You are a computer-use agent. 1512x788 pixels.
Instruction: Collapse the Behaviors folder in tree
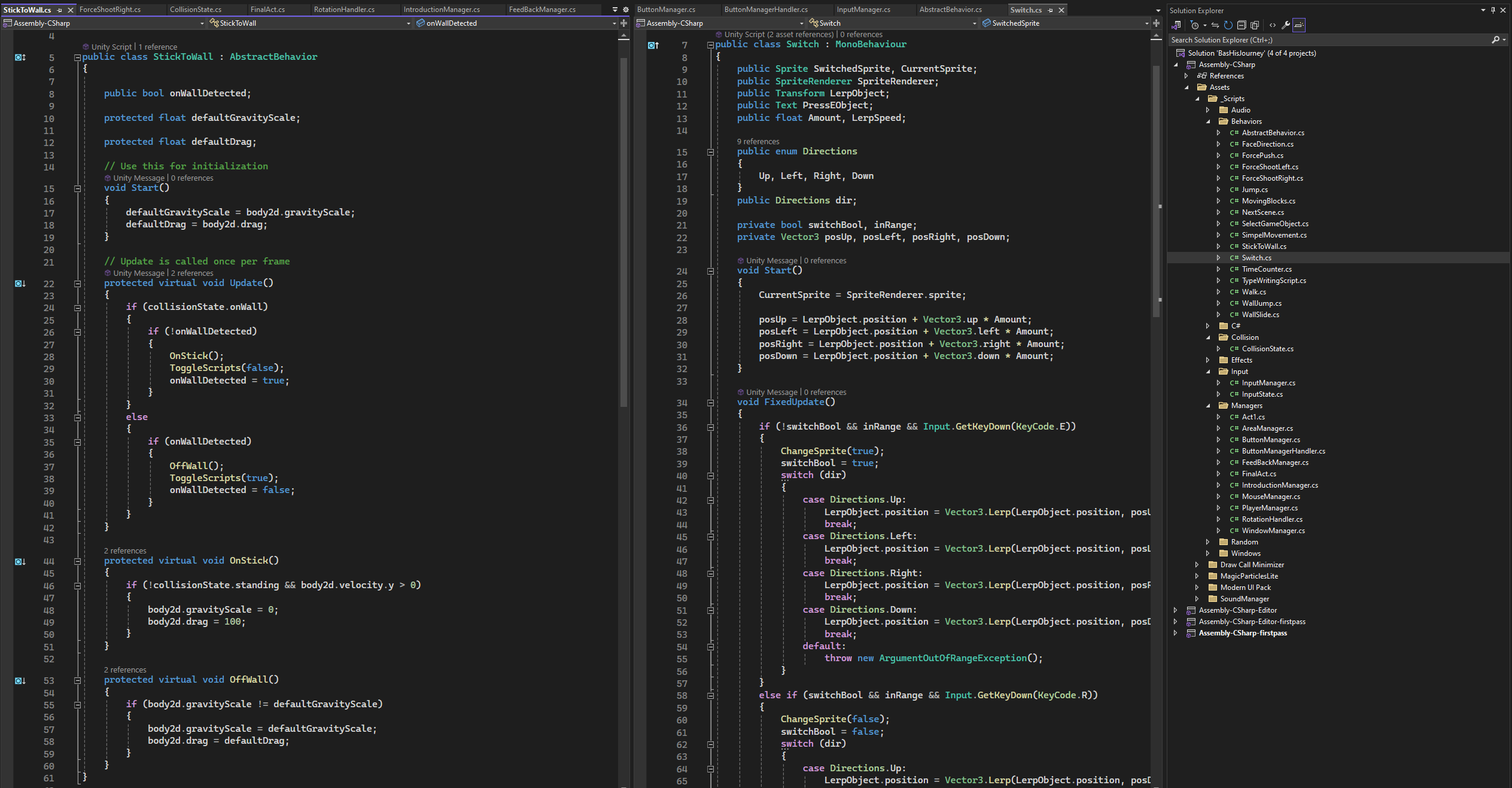point(1208,121)
